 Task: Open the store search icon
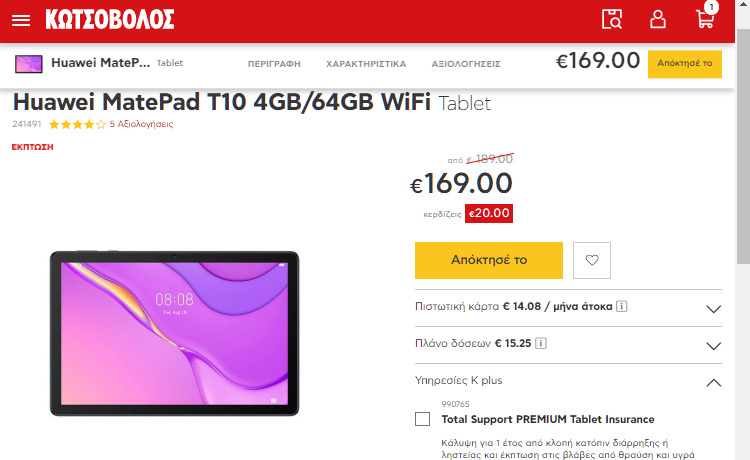612,20
